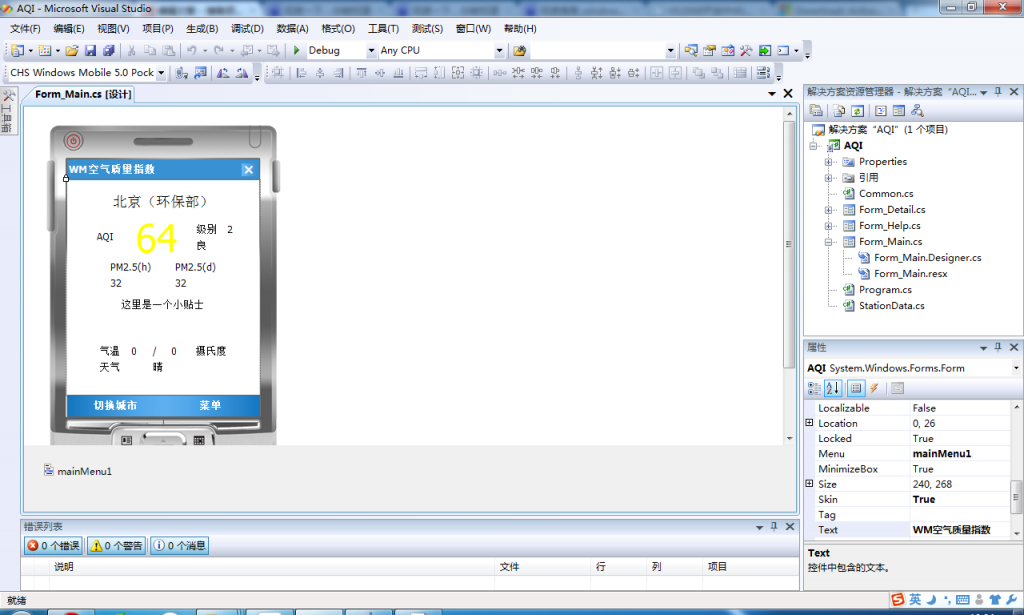This screenshot has height=615, width=1024.
Task: Click the Text property value field
Action: coord(960,530)
